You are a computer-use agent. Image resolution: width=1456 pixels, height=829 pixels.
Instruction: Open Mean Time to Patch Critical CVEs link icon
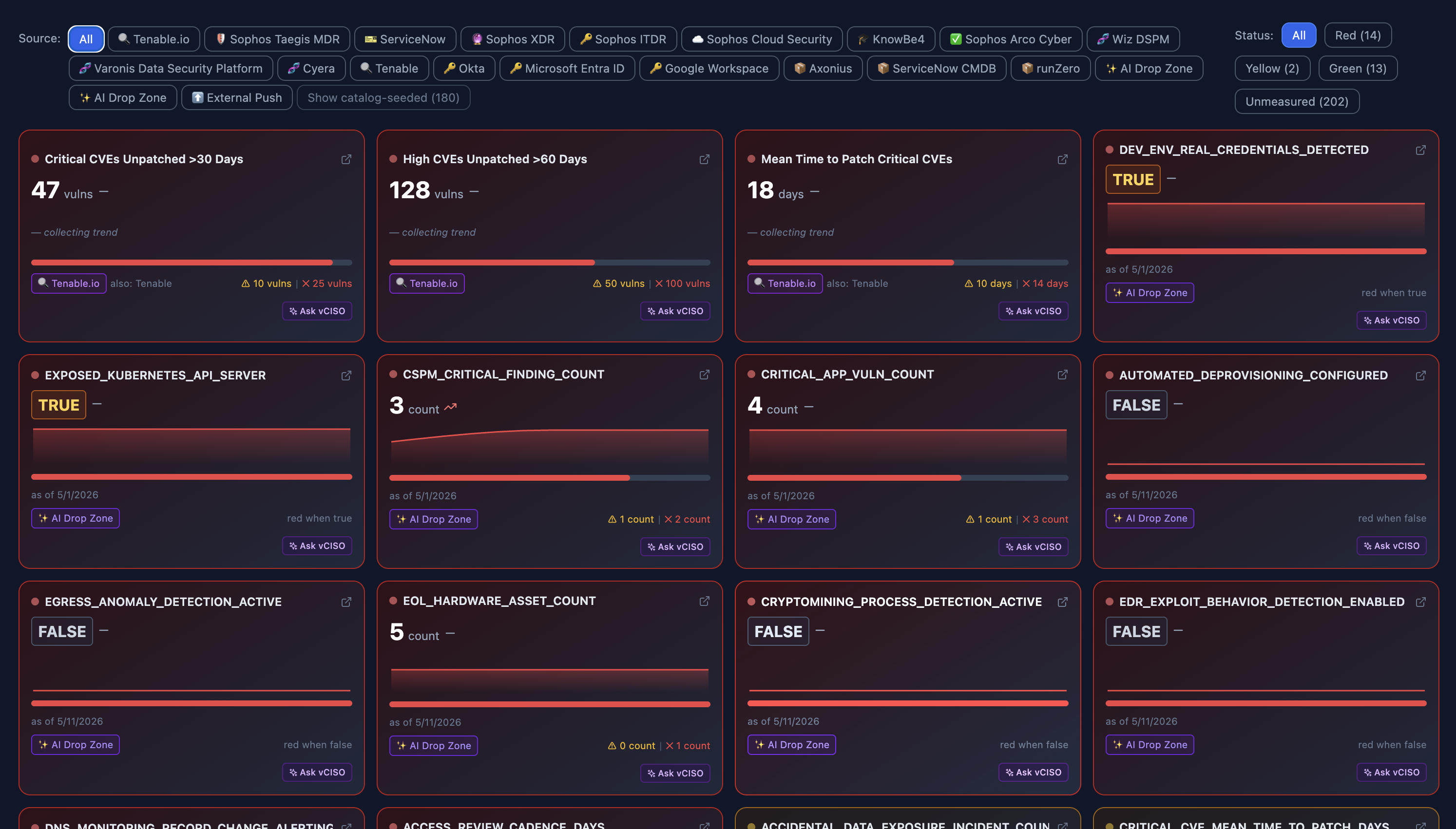point(1063,159)
